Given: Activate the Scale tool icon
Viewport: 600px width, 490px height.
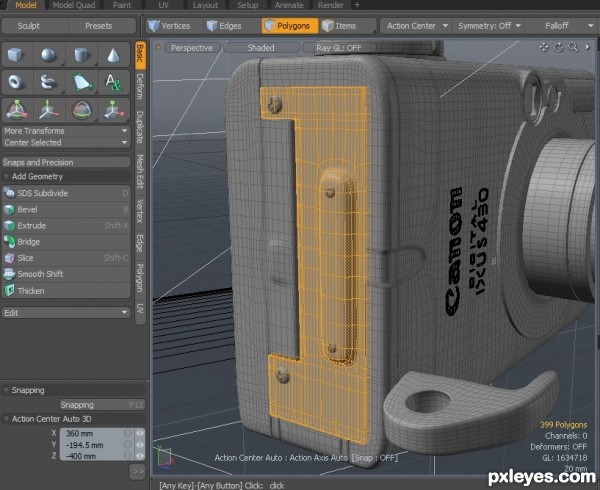Looking at the screenshot, I should pos(113,109).
